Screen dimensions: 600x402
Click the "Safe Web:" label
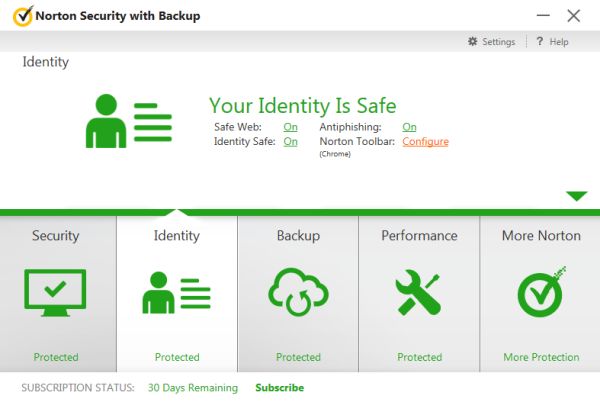coord(238,127)
